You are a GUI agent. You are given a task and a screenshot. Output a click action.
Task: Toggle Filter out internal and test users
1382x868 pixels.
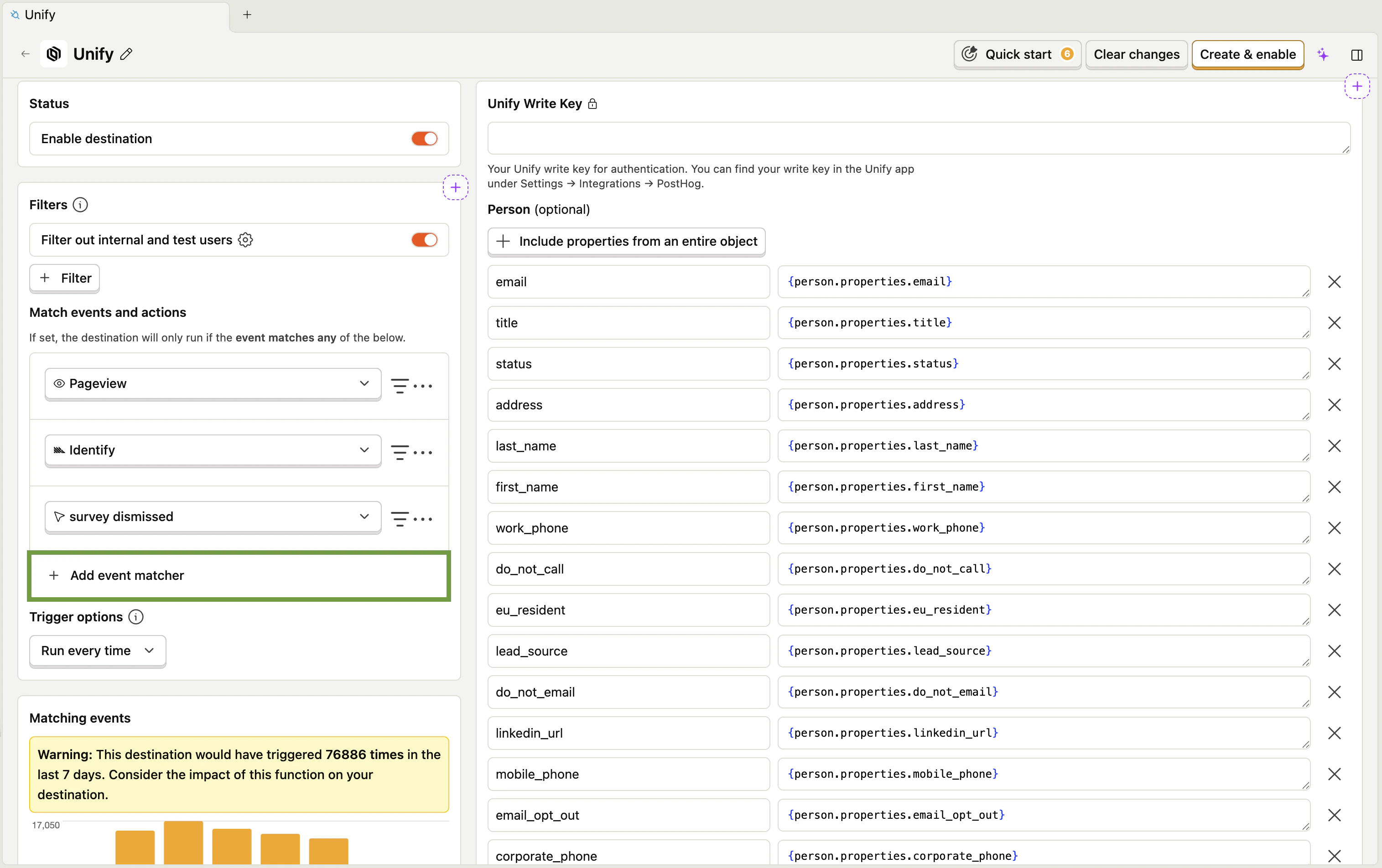click(x=424, y=240)
